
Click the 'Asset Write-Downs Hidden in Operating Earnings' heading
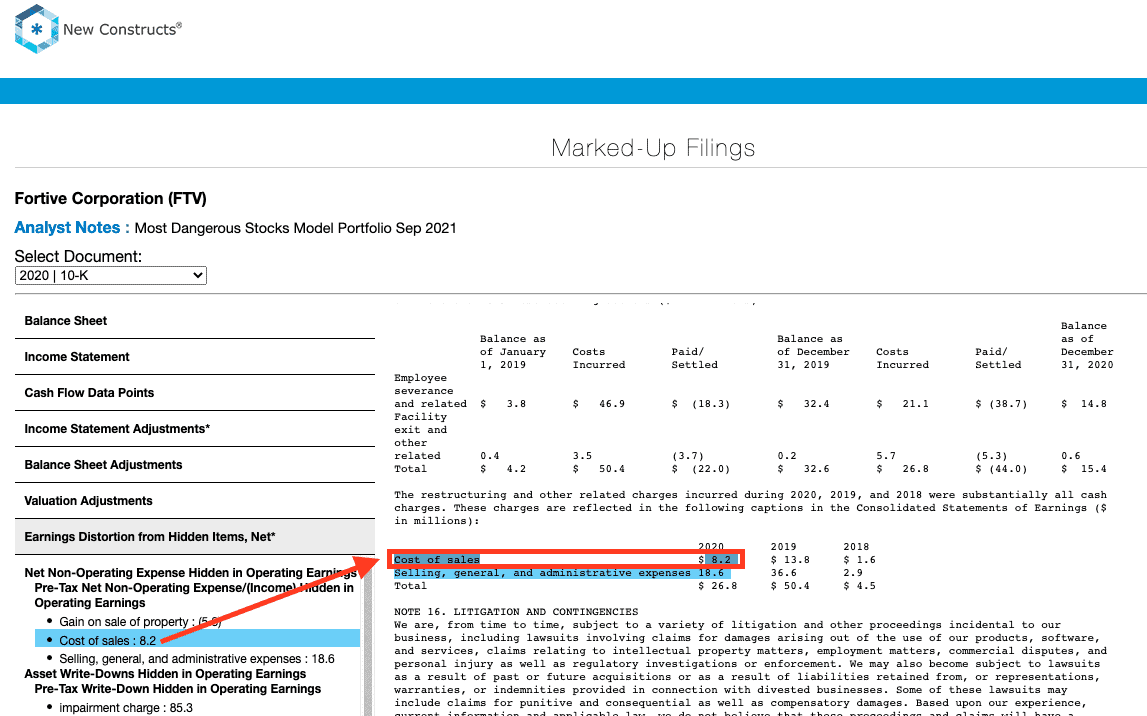(x=165, y=674)
